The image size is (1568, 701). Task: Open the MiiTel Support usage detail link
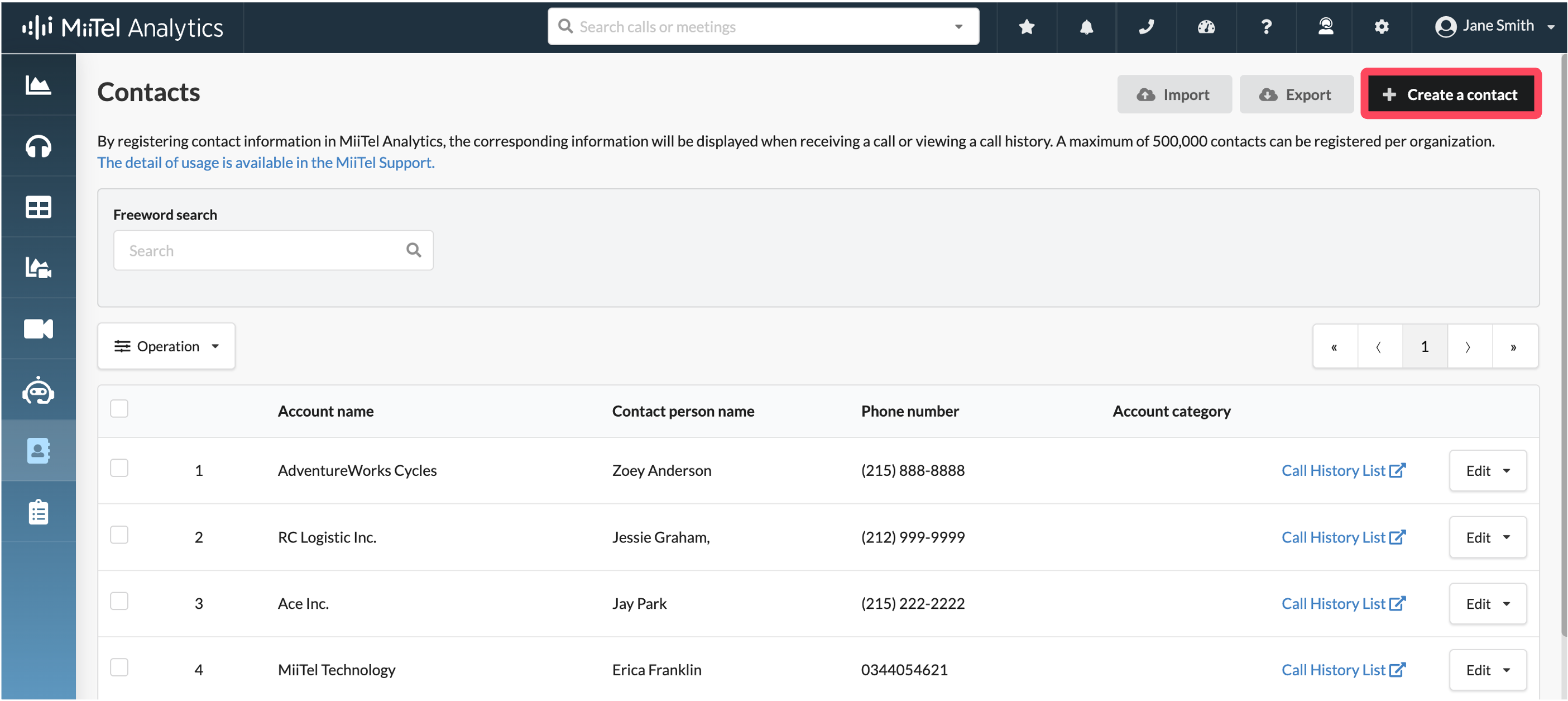click(265, 162)
